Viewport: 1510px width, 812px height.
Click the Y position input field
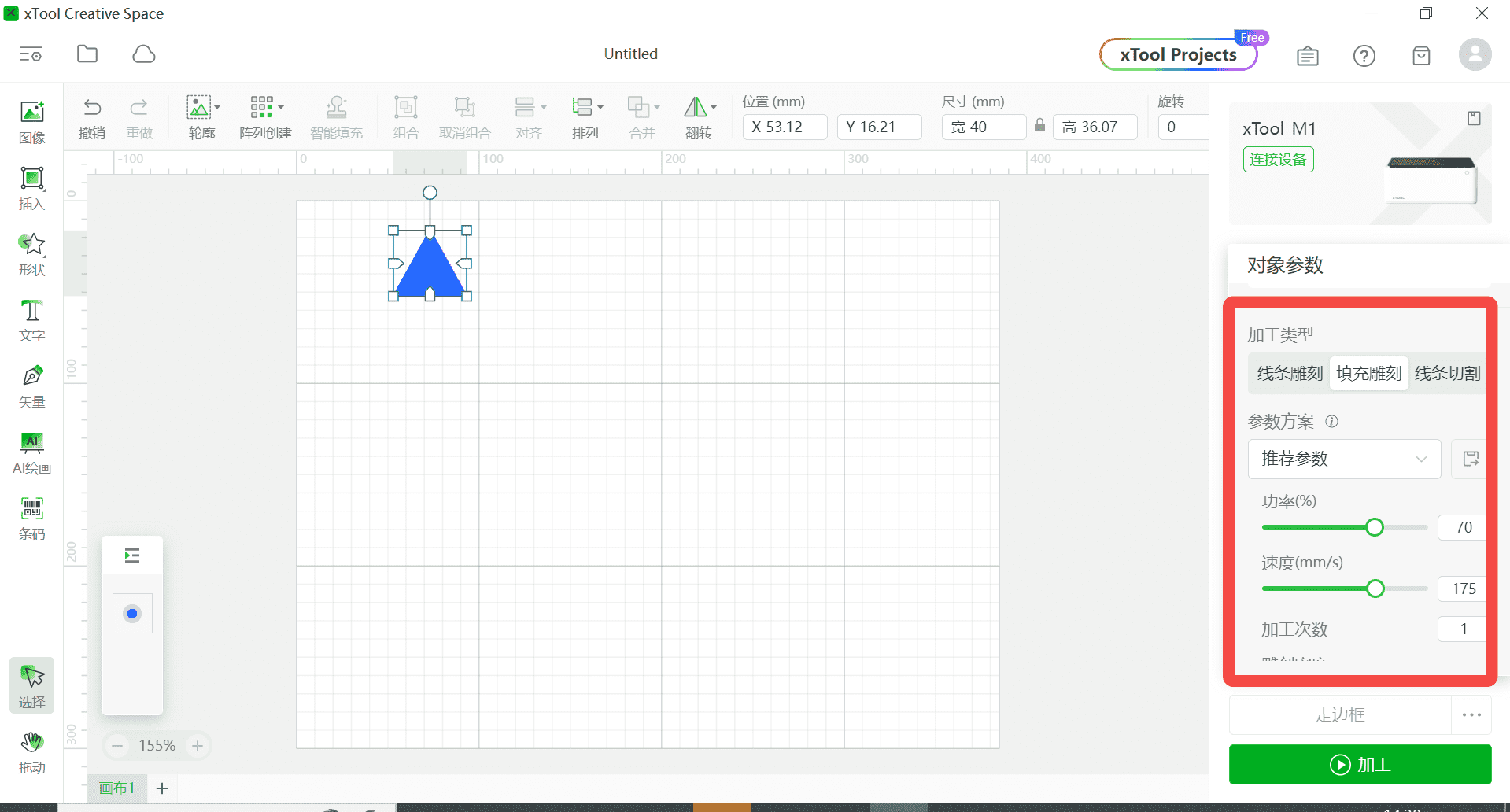(x=879, y=127)
